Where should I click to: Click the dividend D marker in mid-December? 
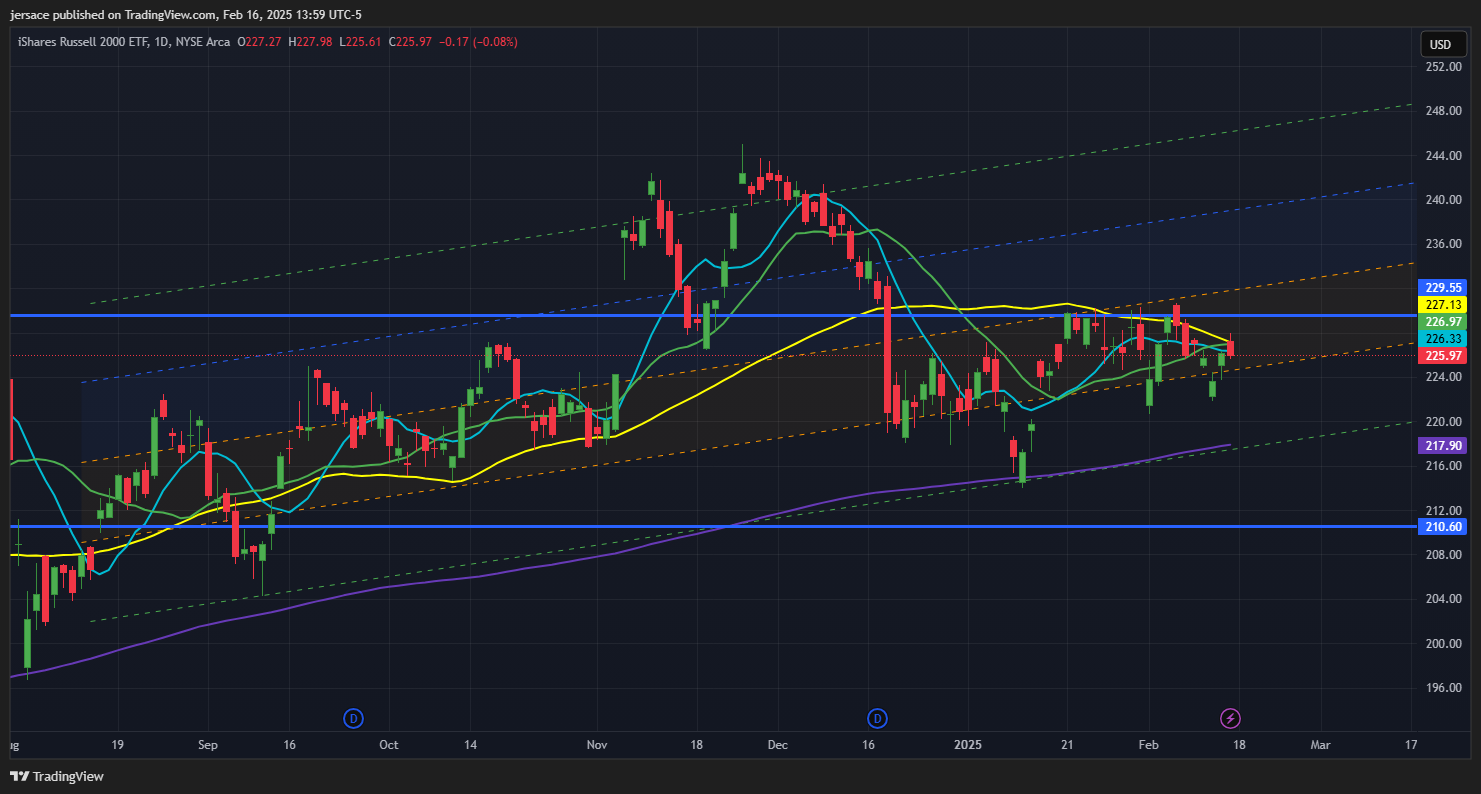[877, 718]
